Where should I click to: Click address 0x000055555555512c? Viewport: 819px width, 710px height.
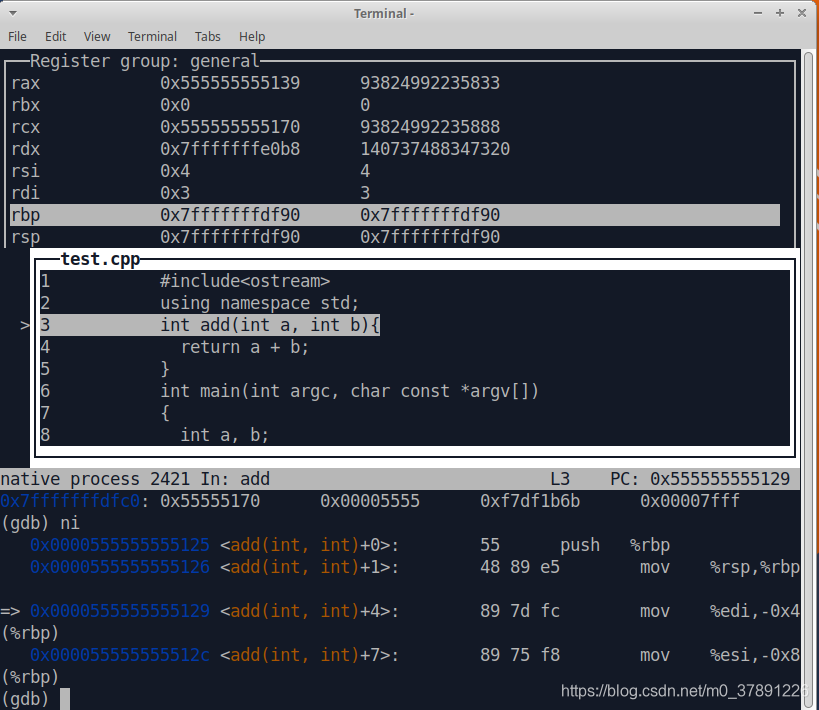(120, 655)
